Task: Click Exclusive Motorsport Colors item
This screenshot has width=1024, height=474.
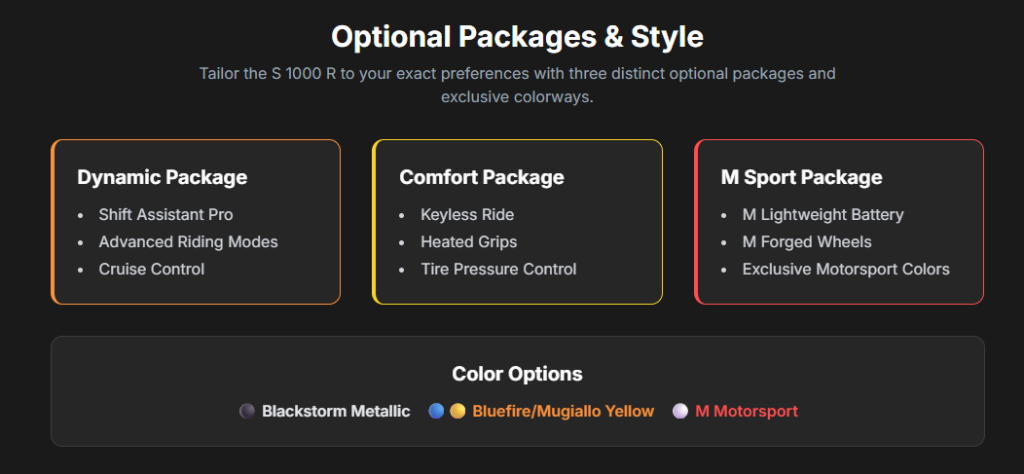Action: pos(845,269)
